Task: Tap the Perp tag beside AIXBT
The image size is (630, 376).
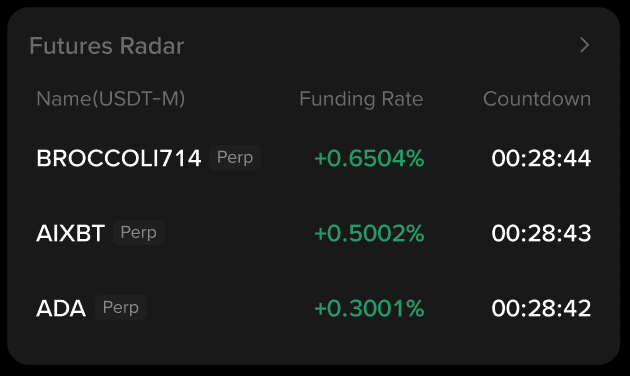Action: (x=139, y=232)
